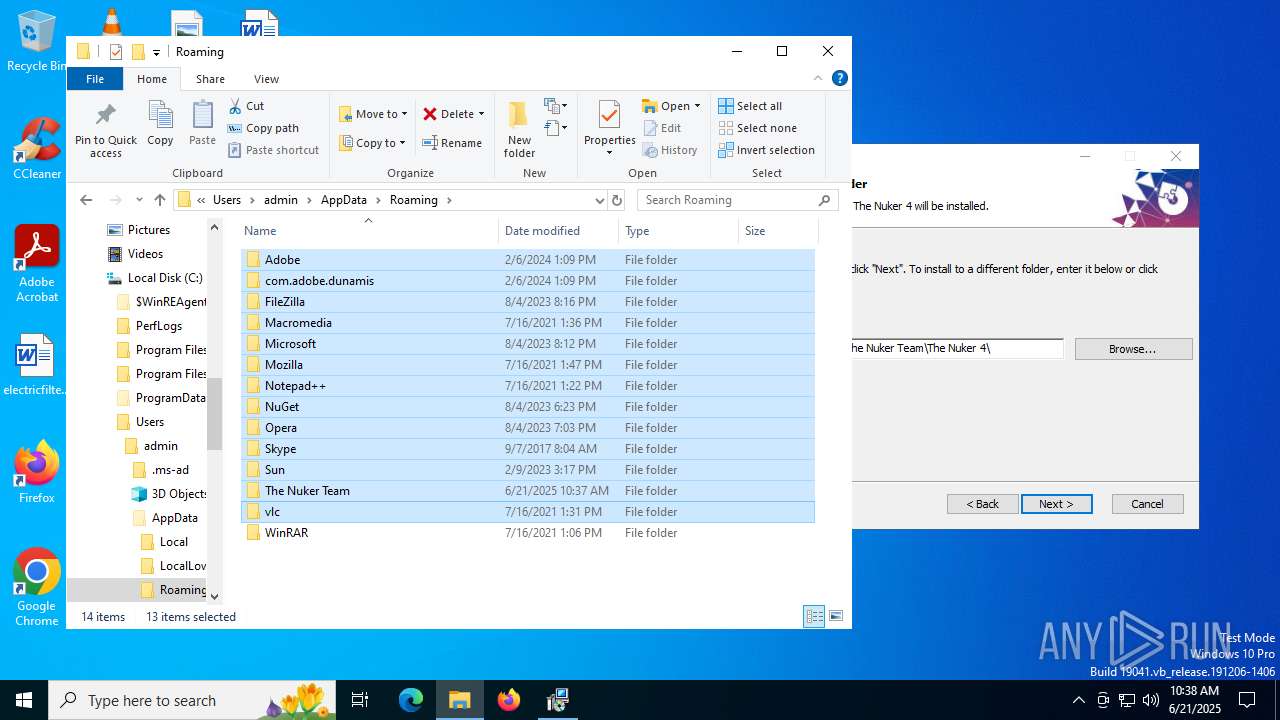Screen dimensions: 1280x720
Task: Click Rename in Organize group
Action: pyautogui.click(x=452, y=143)
